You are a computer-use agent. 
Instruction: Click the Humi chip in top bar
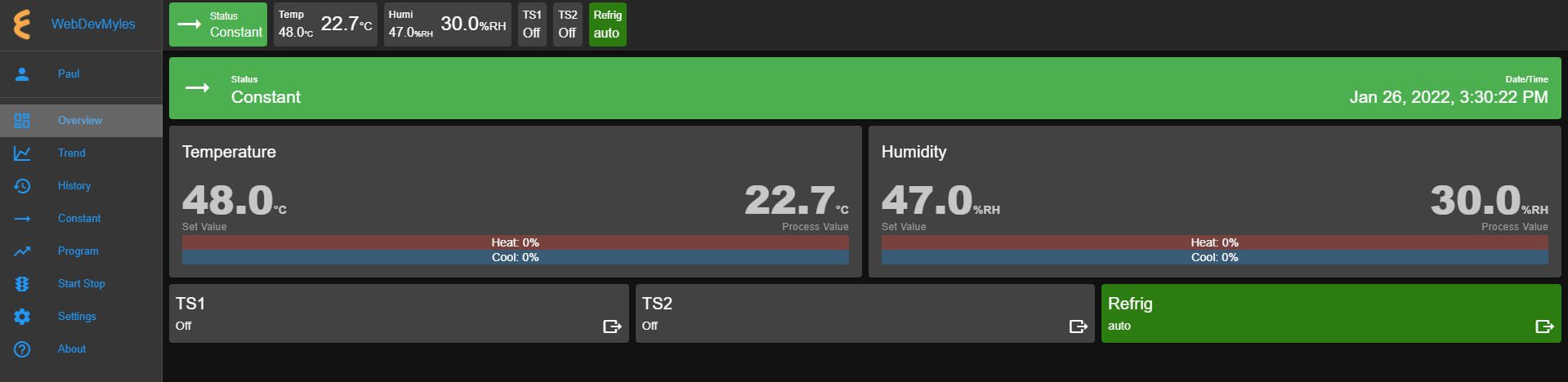(448, 24)
